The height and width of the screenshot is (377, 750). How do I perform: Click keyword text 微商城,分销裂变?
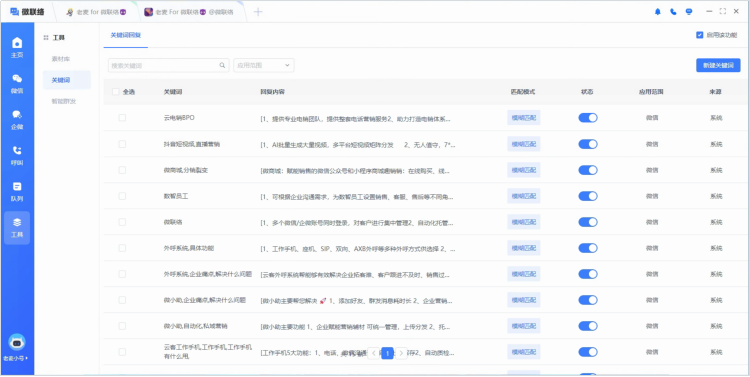(186, 170)
